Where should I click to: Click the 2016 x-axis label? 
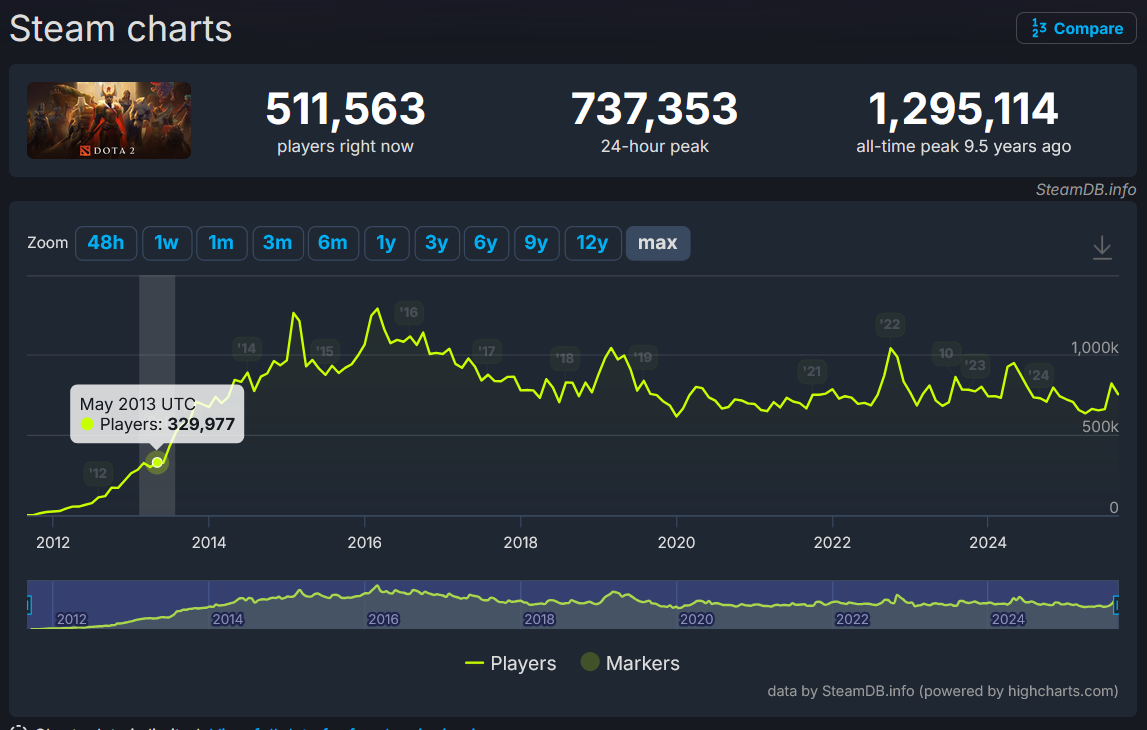(x=364, y=543)
